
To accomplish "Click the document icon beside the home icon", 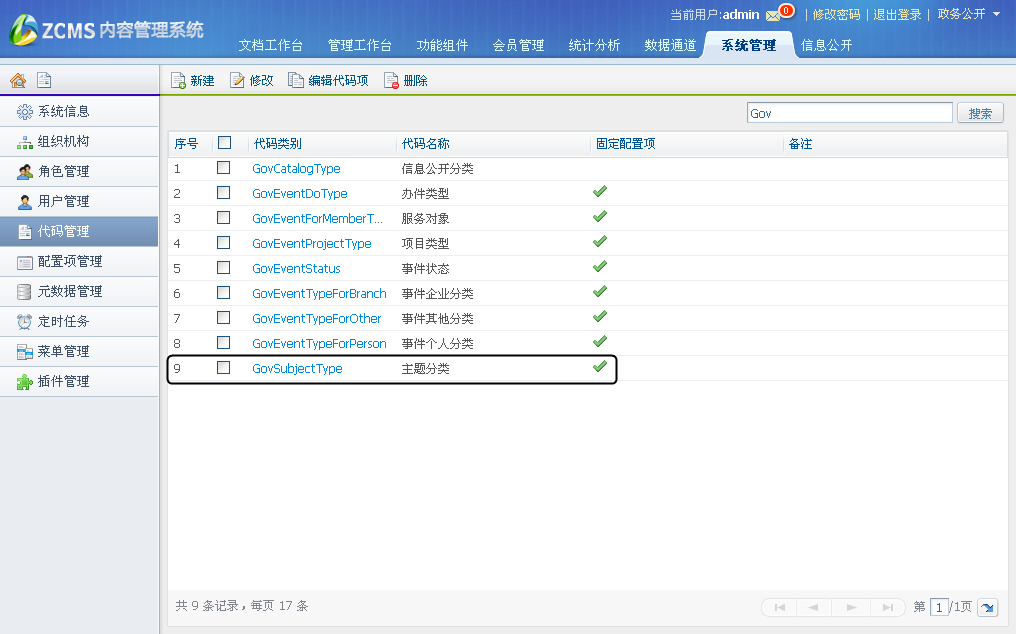I will 44,81.
